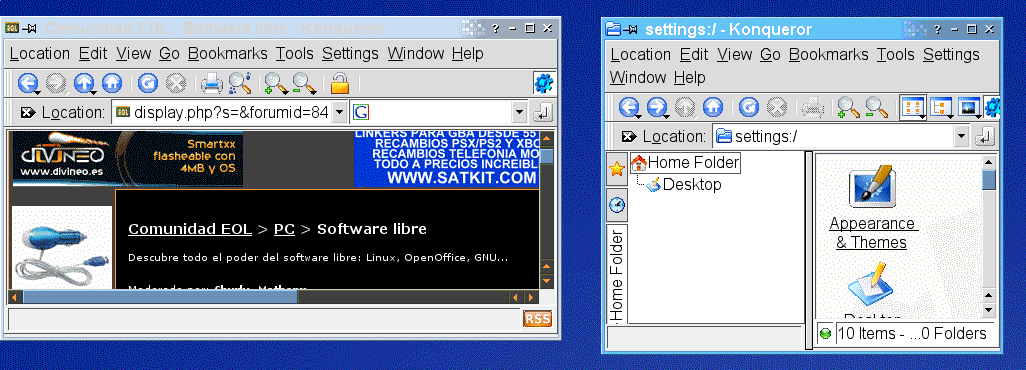Screen dimensions: 1026x370
Task: Go back in settings:/ window
Action: pyautogui.click(x=629, y=106)
